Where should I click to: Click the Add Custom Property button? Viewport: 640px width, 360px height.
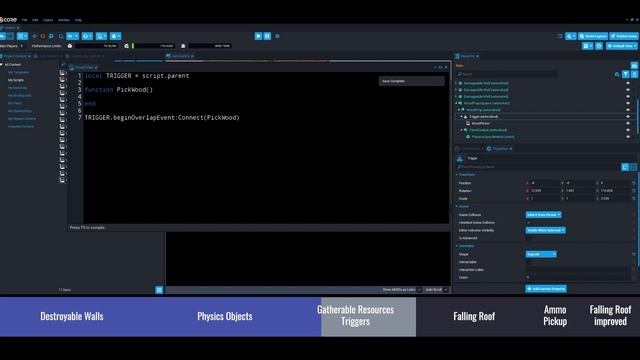(x=546, y=289)
